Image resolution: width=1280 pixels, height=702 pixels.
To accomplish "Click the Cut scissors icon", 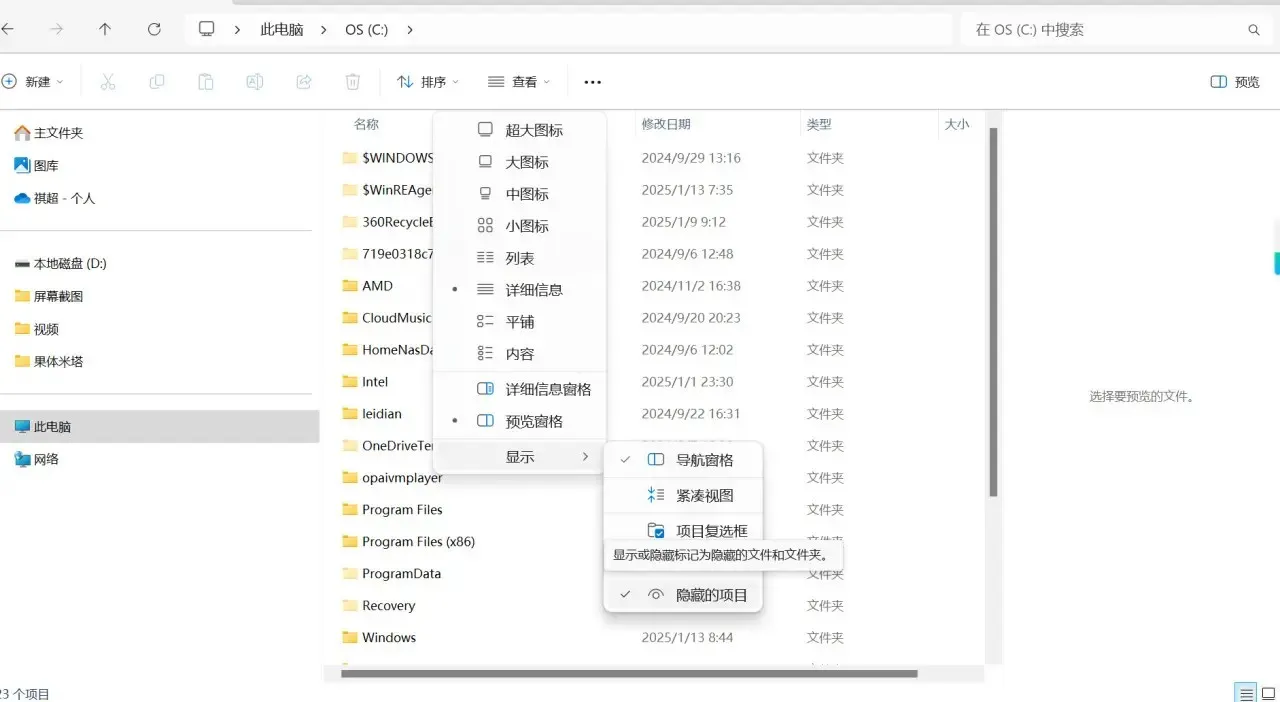I will (x=108, y=82).
